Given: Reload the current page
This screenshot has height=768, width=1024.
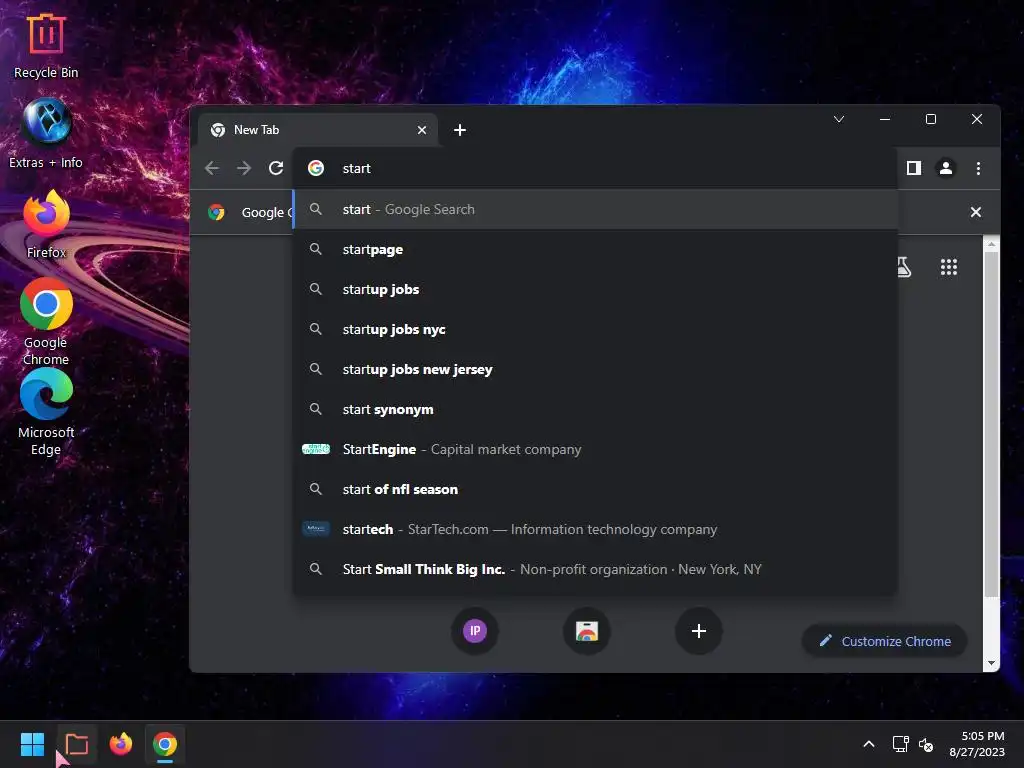Looking at the screenshot, I should point(276,168).
